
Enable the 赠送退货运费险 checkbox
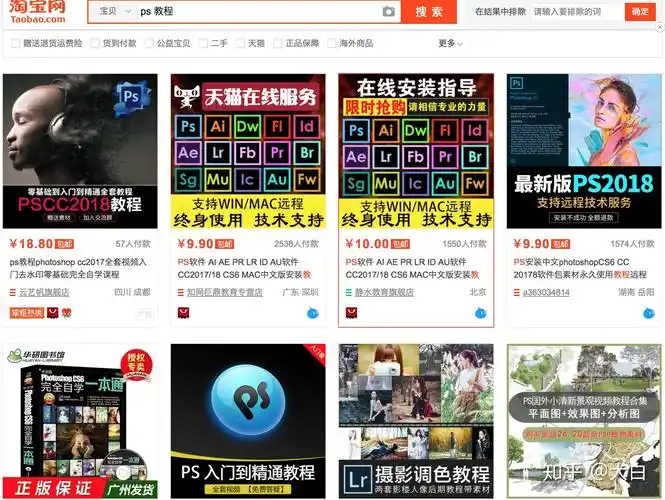pos(15,43)
